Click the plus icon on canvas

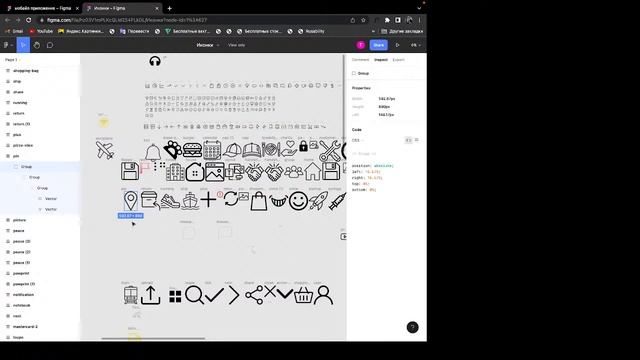208,200
